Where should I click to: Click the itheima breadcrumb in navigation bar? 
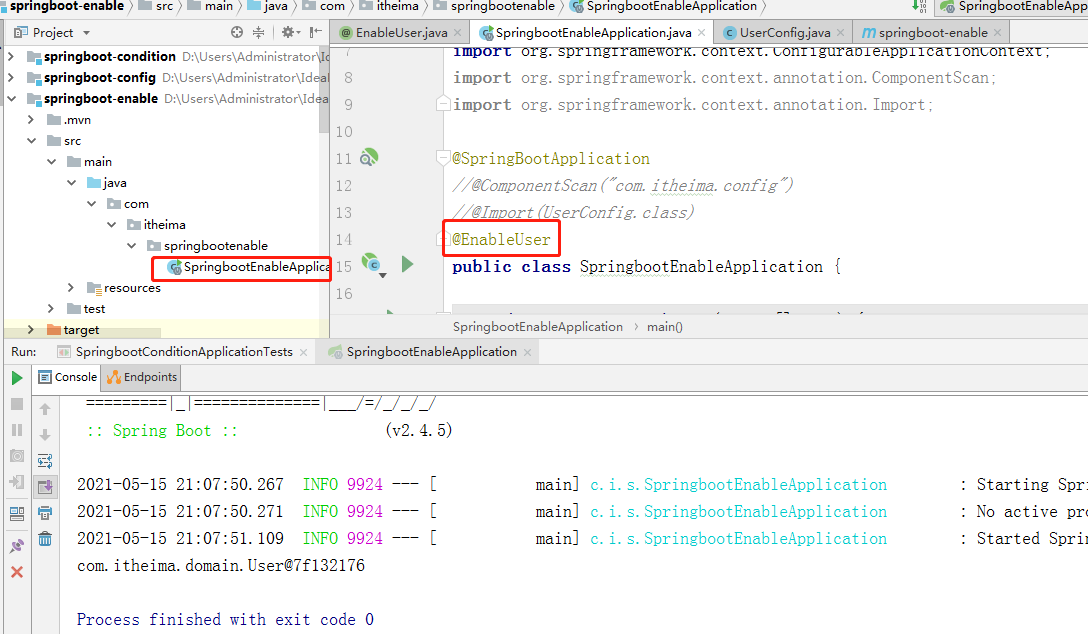[x=389, y=6]
